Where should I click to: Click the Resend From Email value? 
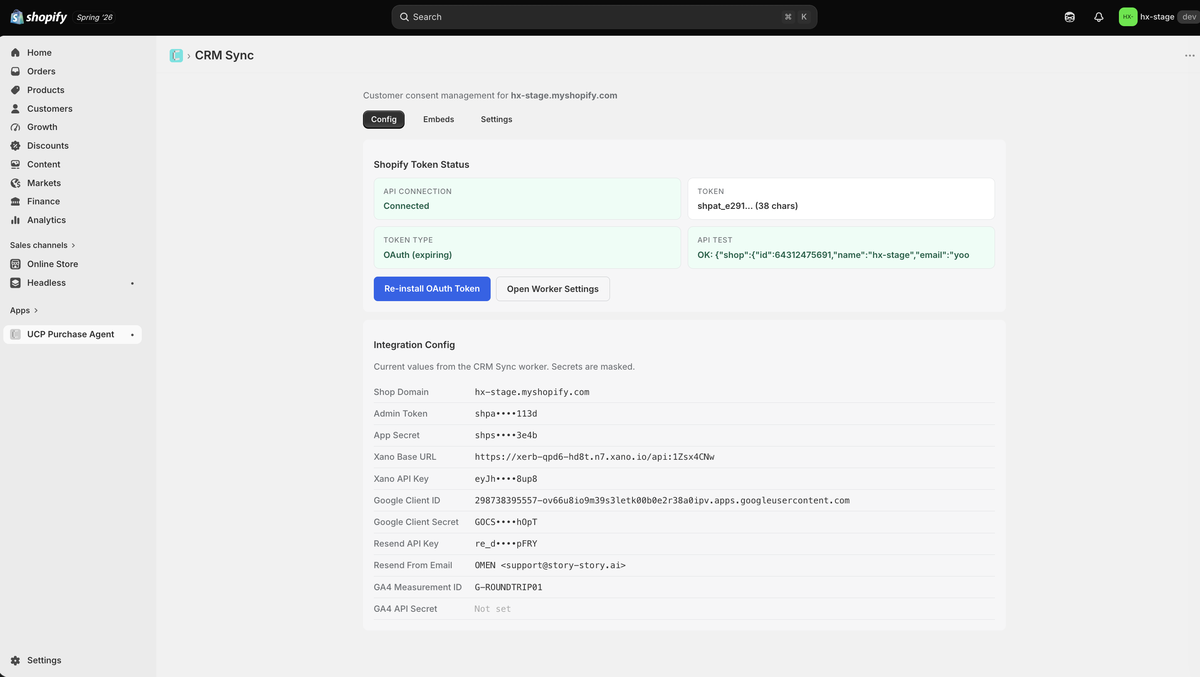point(550,565)
